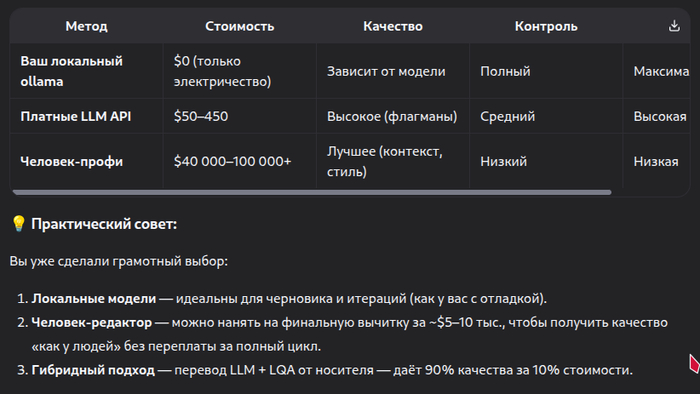Select the Стоимость column header
Viewport: 700px width, 394px height.
[x=240, y=26]
